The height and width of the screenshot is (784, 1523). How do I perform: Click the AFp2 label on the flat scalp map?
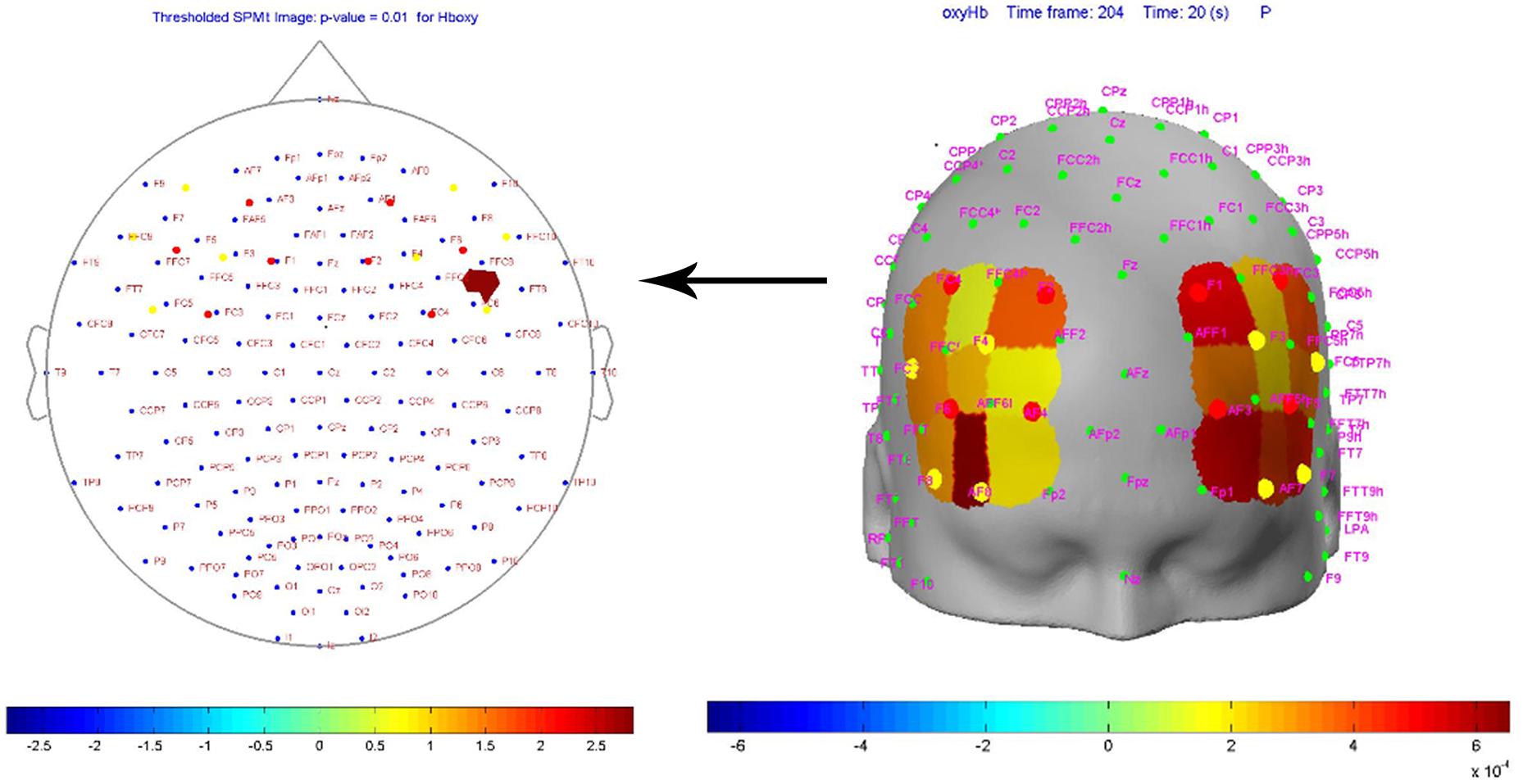(x=360, y=178)
